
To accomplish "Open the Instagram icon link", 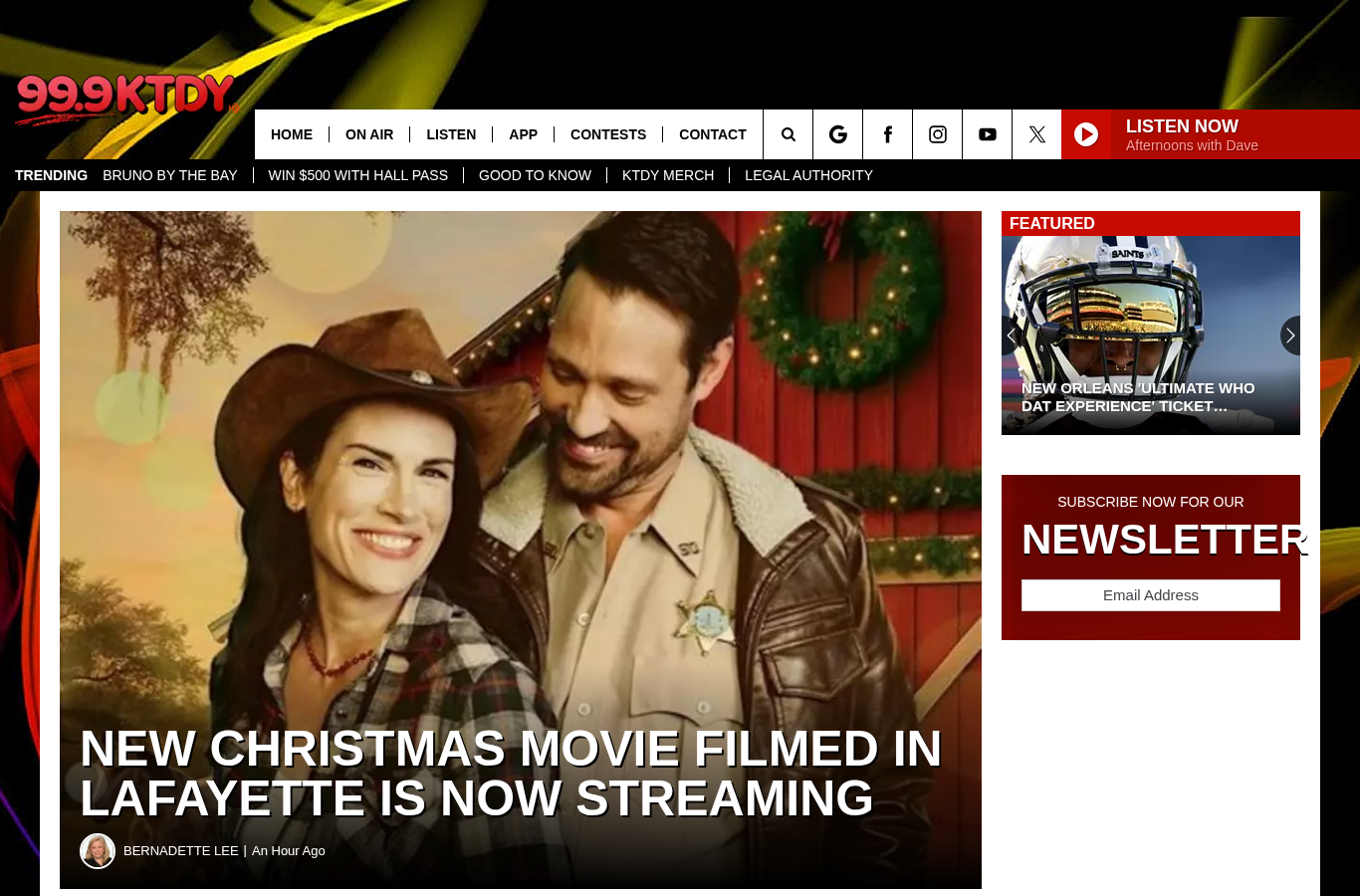I will [938, 134].
